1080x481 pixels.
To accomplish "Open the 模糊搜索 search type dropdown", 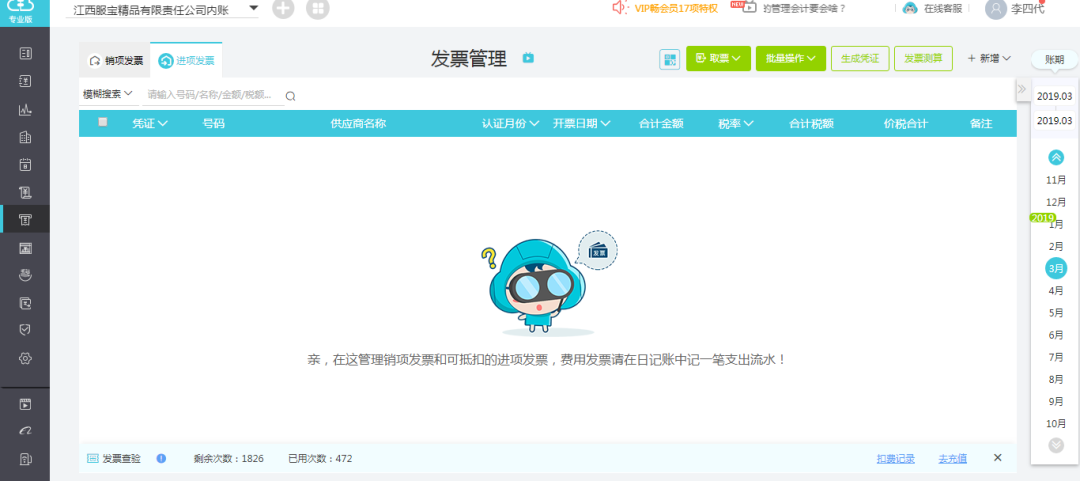I will pyautogui.click(x=107, y=94).
